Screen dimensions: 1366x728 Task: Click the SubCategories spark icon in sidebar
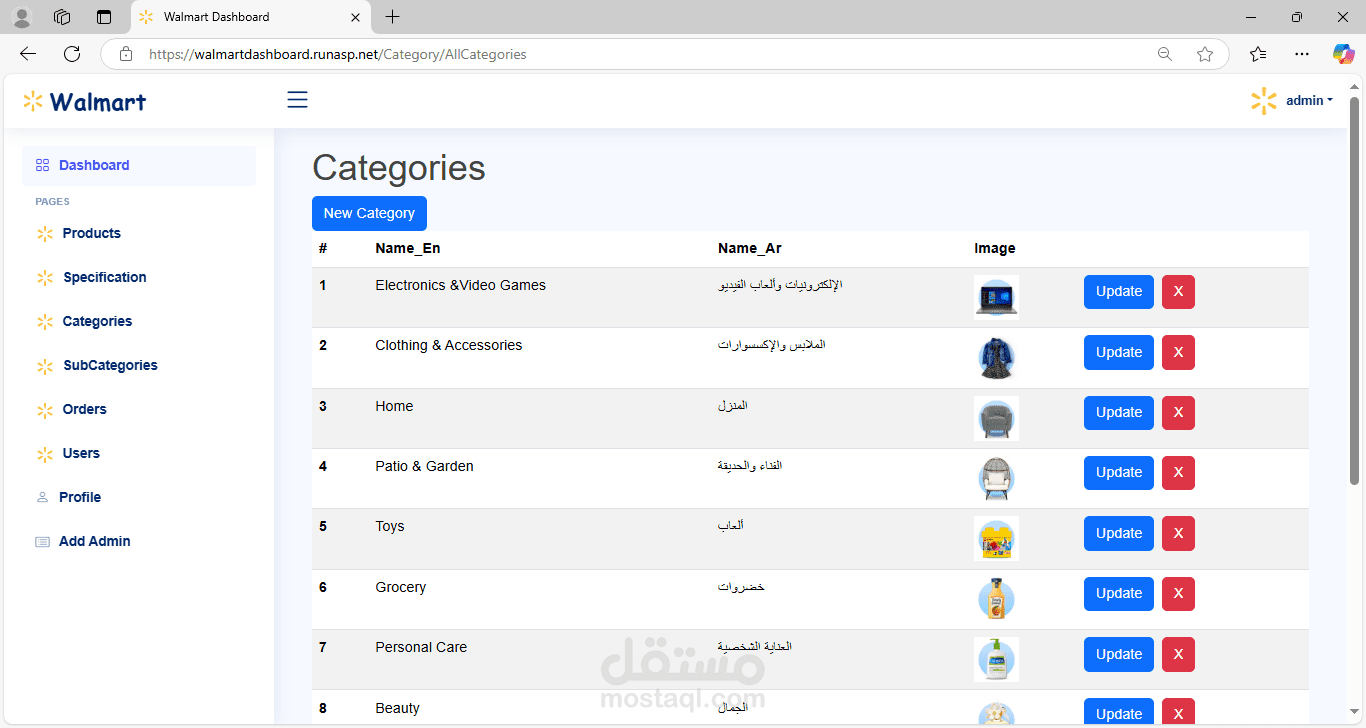pos(44,366)
